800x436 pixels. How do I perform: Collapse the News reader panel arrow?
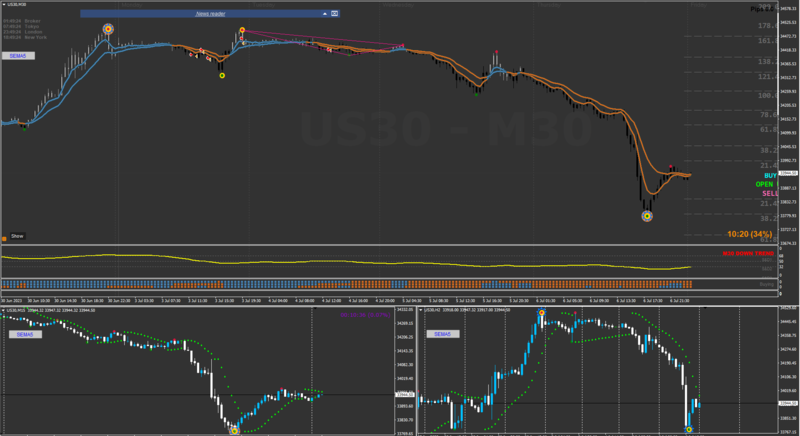[x=325, y=14]
